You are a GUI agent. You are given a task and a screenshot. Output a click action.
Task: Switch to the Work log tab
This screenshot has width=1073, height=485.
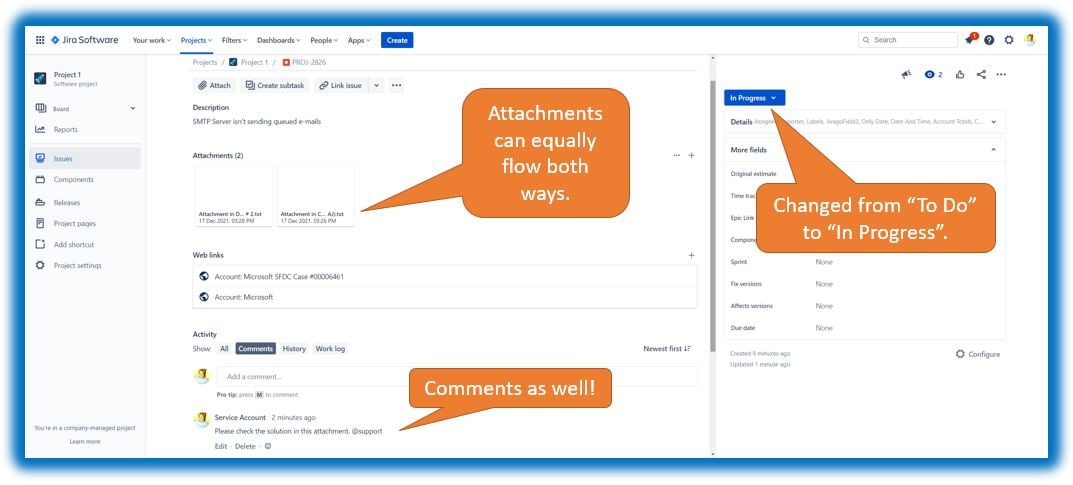330,349
